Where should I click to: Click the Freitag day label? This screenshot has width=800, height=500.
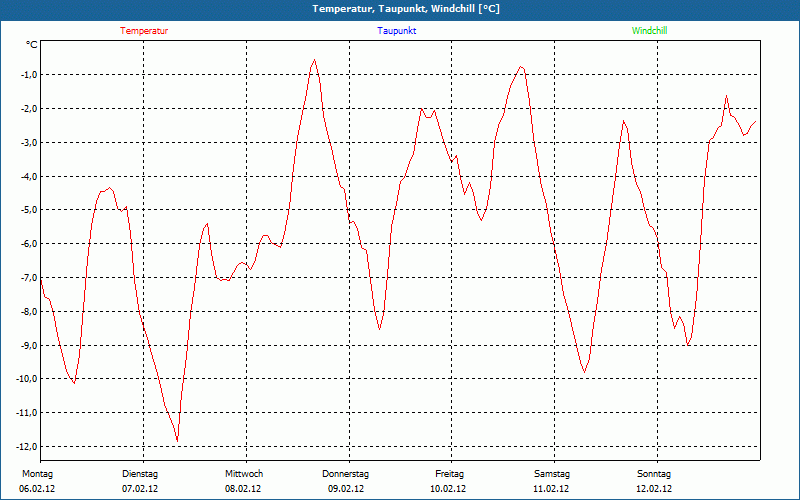449,474
